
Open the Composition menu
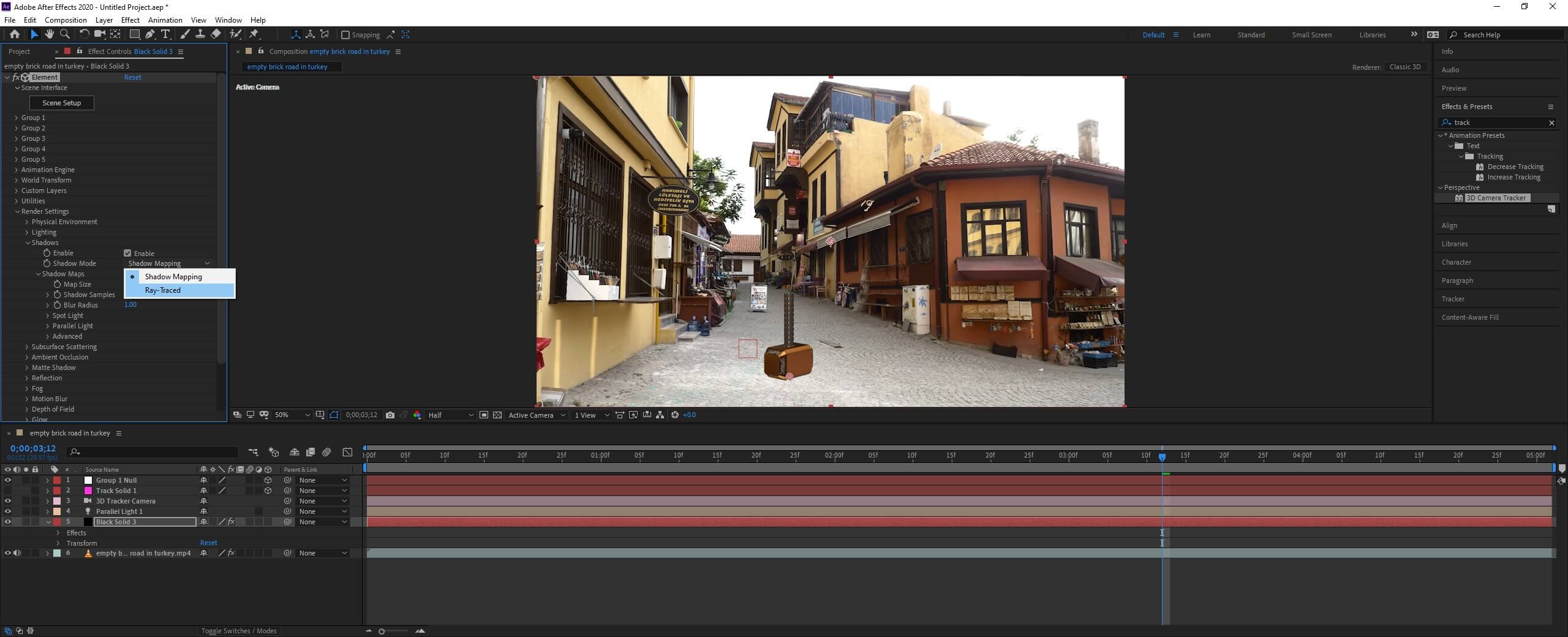[x=66, y=20]
